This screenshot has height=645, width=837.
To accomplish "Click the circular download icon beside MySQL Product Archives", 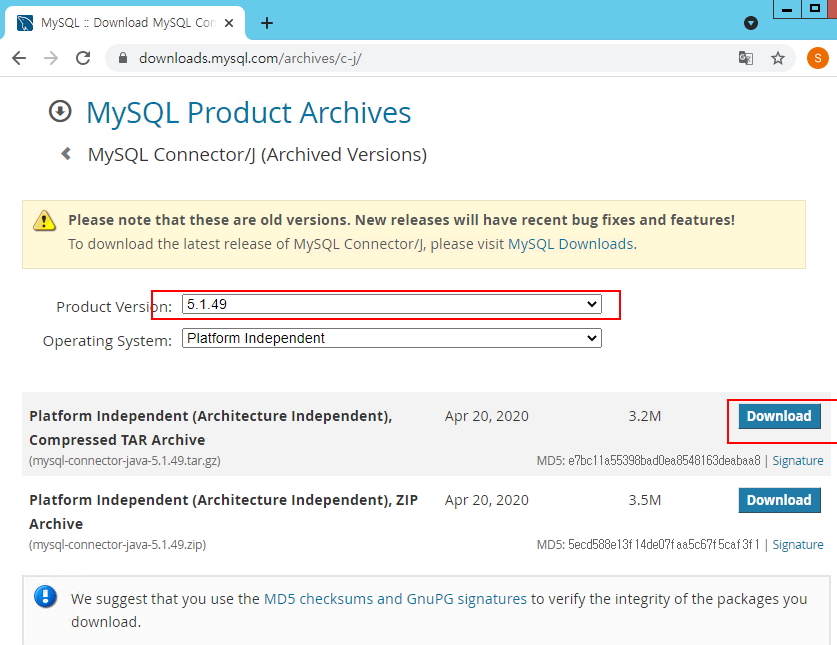I will [x=60, y=111].
